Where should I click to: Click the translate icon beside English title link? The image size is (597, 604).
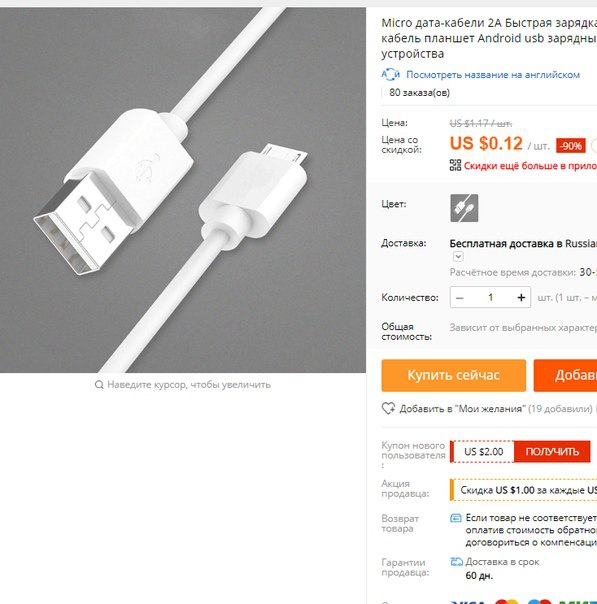[391, 74]
